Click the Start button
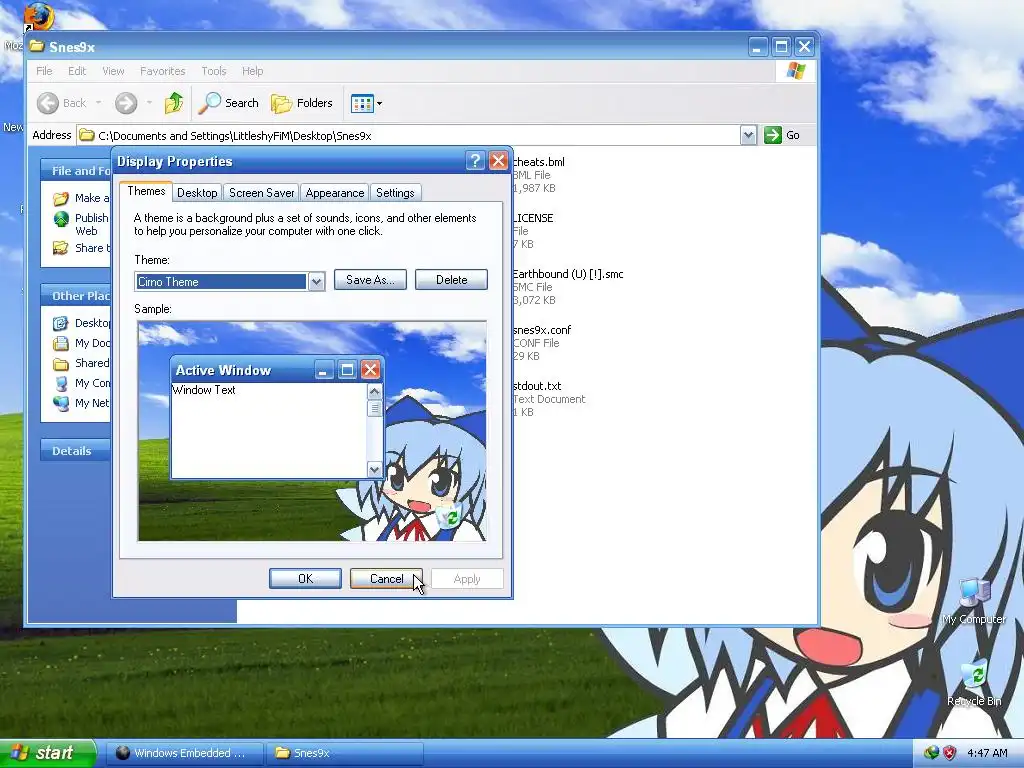Viewport: 1024px width, 768px height. click(x=48, y=753)
